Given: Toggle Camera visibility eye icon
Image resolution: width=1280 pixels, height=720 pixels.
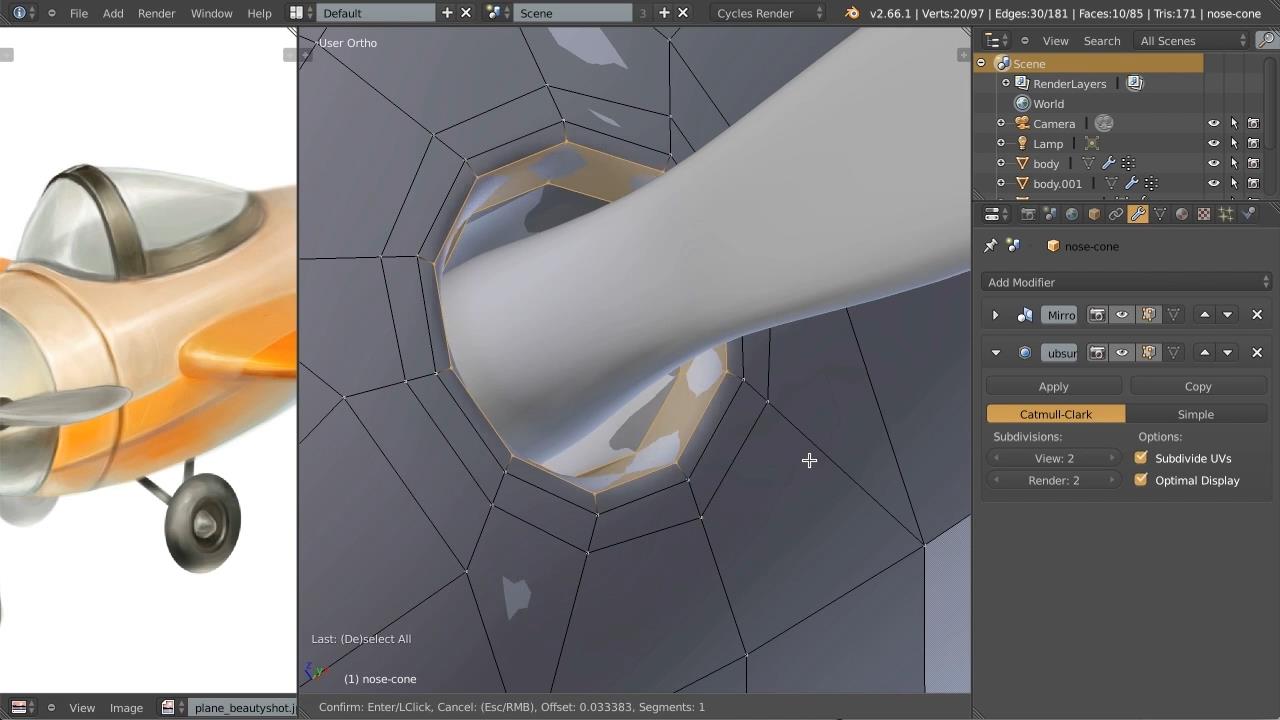Looking at the screenshot, I should tap(1214, 123).
